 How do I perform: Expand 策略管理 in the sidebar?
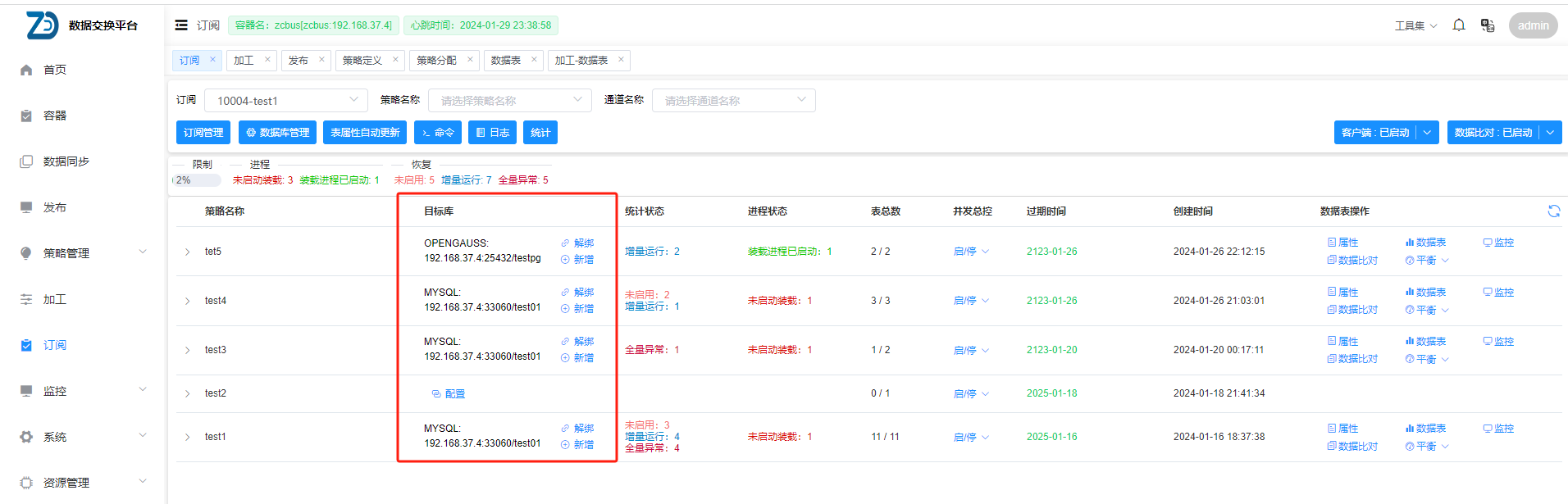82,253
